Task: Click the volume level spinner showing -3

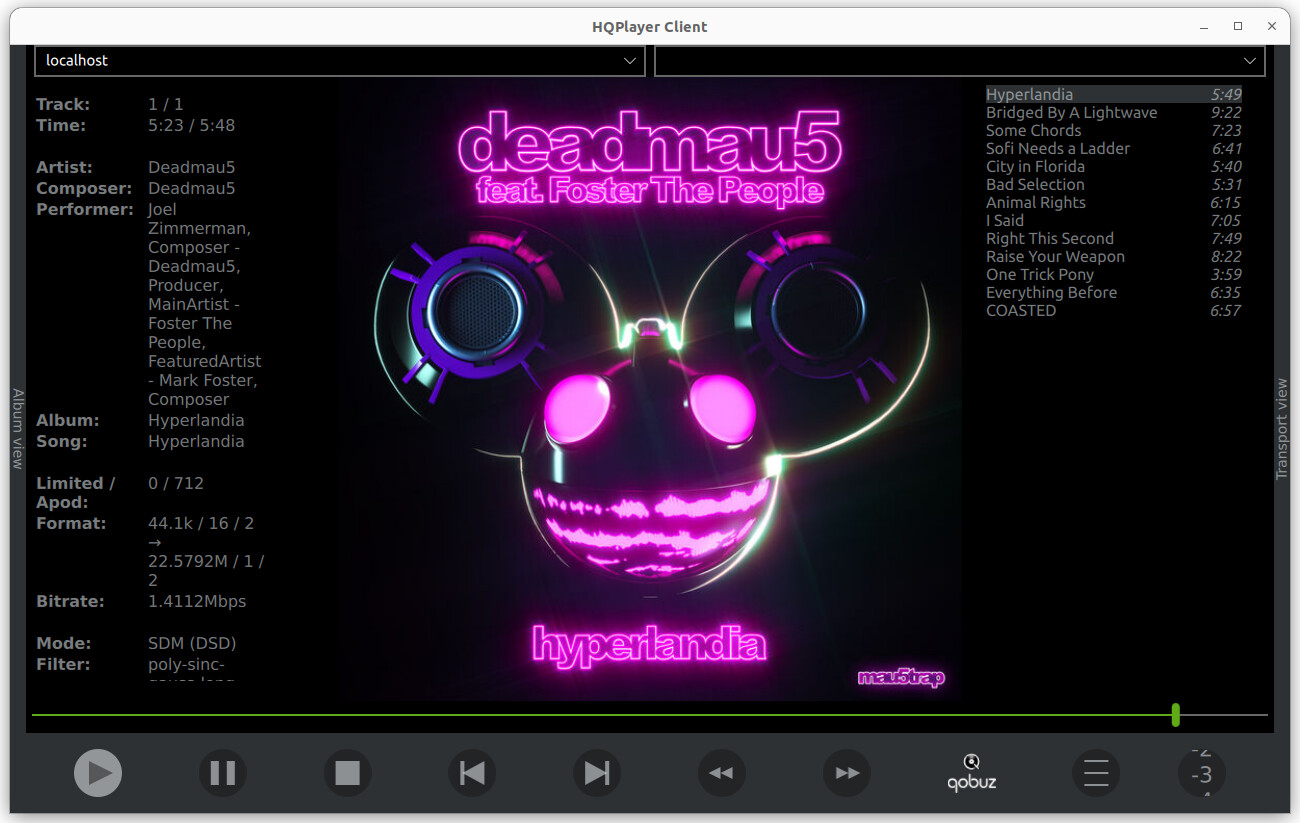Action: pyautogui.click(x=1202, y=774)
